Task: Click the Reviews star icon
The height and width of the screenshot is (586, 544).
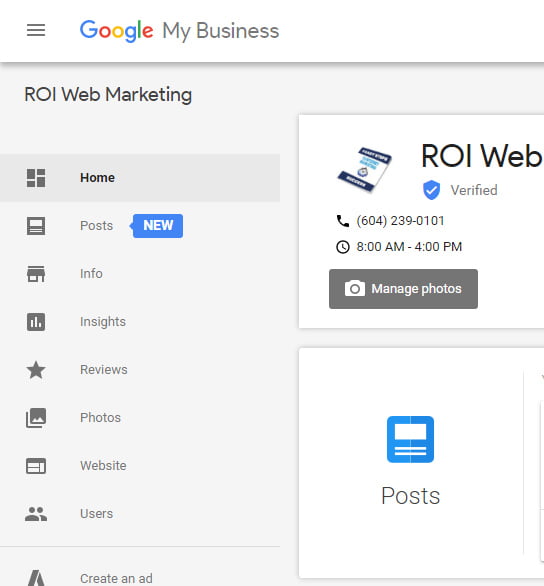Action: [x=36, y=370]
